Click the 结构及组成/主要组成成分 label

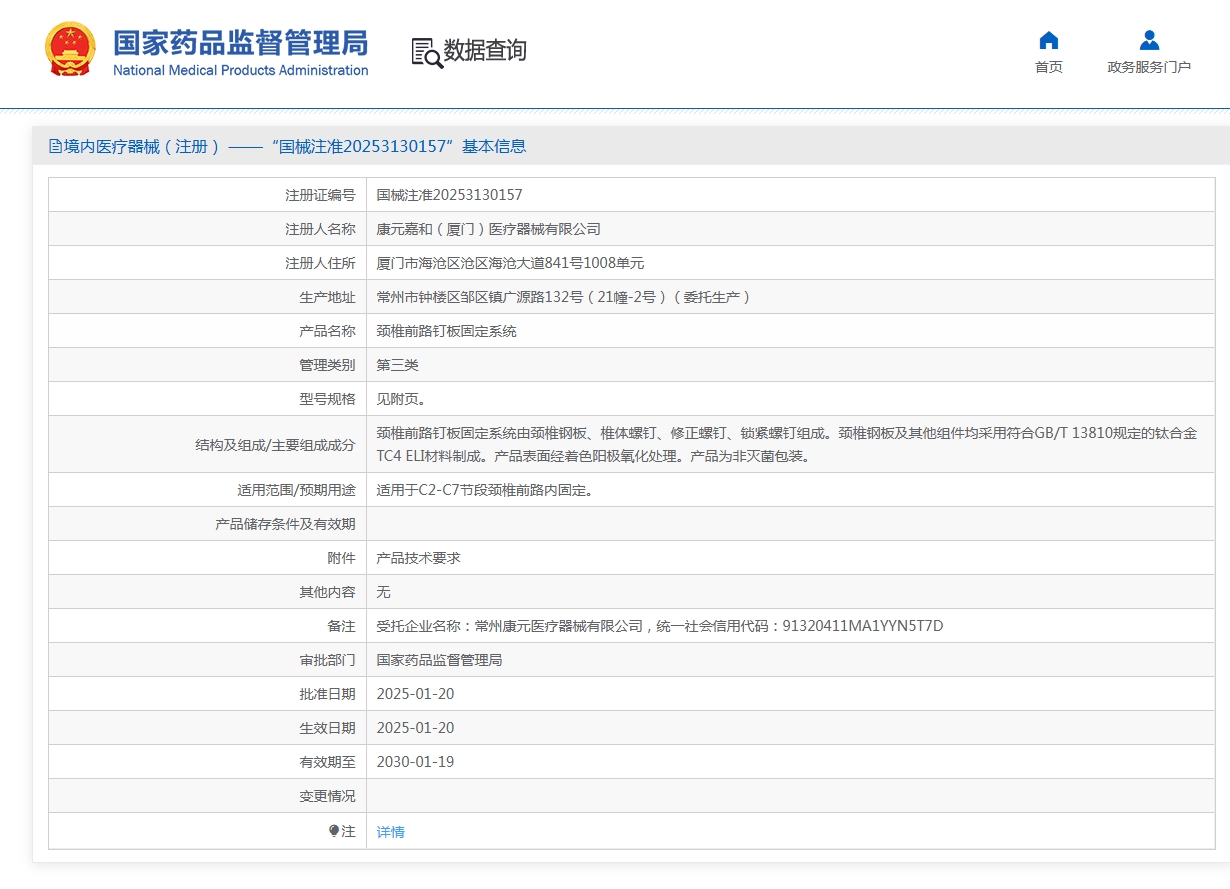[275, 445]
